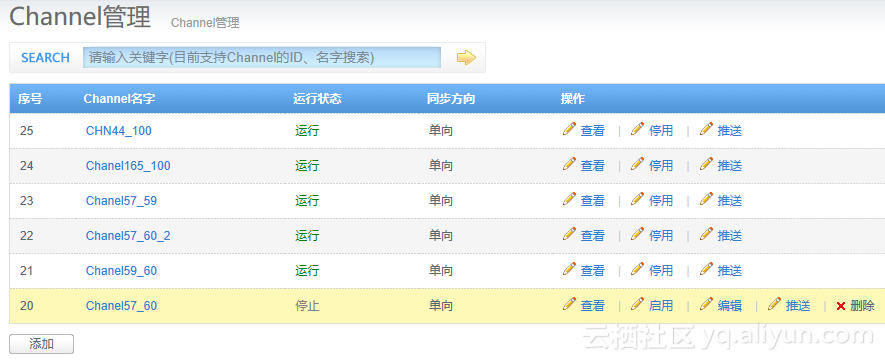
Task: Click 推送 link for Chanel57_60
Action: tap(798, 306)
